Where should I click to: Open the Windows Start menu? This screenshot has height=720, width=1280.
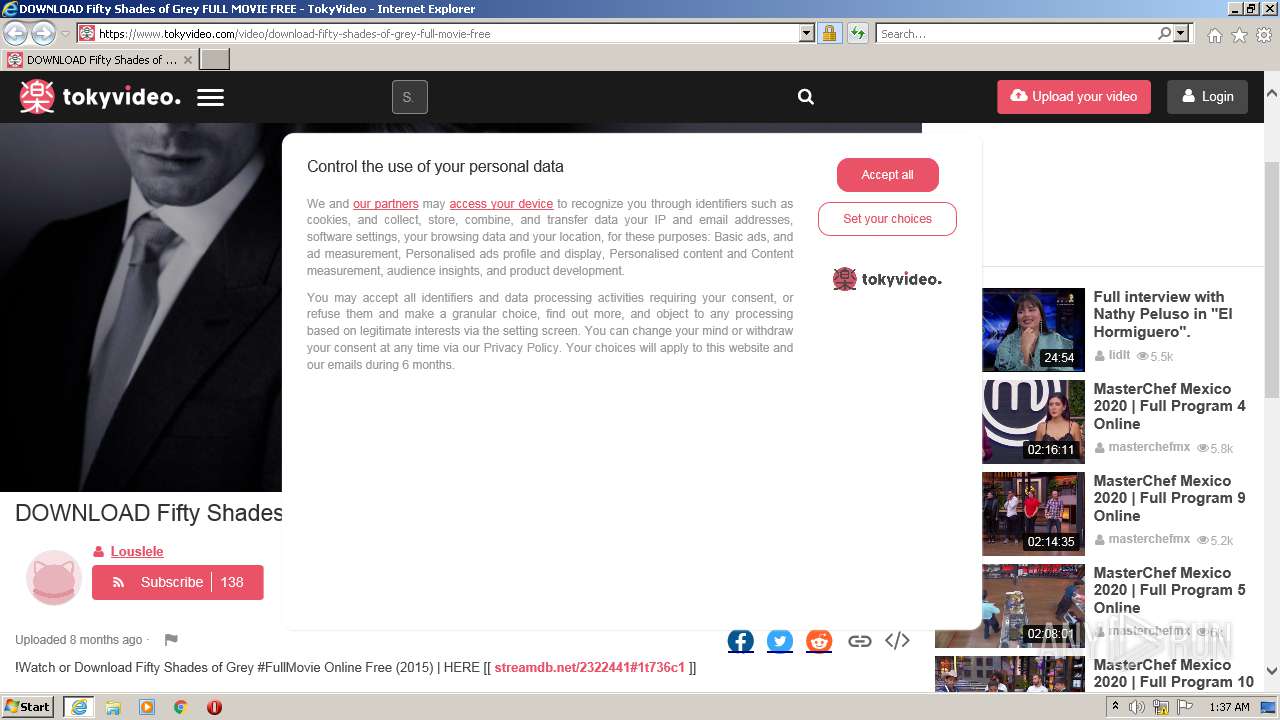click(28, 707)
